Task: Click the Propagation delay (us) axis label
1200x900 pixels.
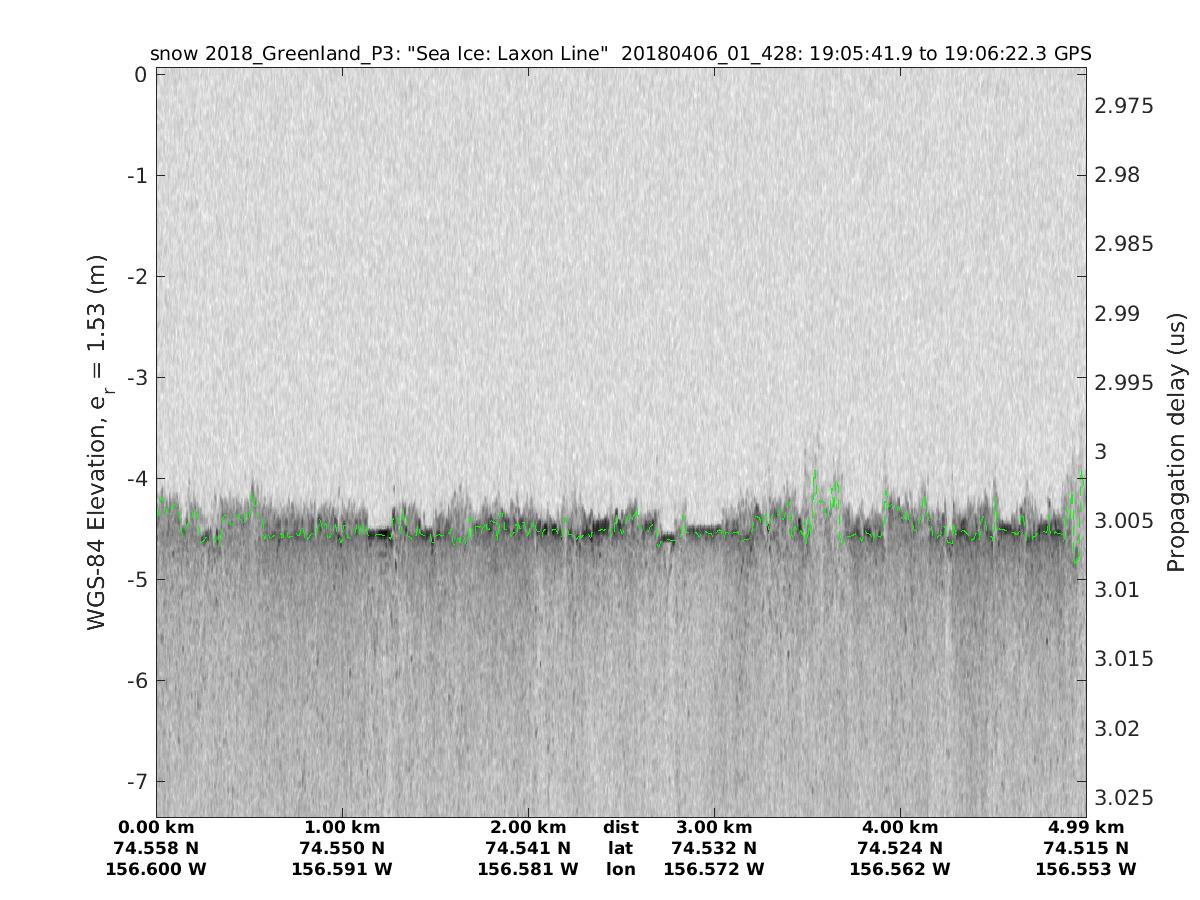Action: coord(1176,443)
